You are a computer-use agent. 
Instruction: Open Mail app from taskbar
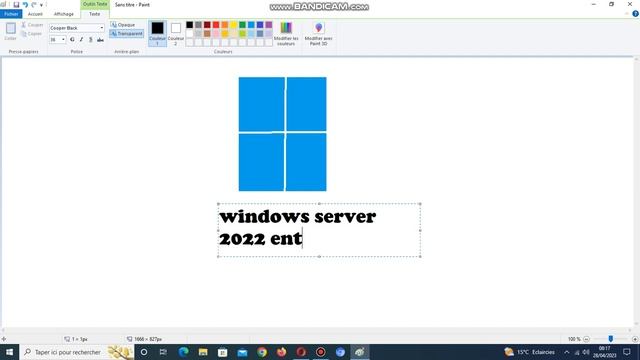coord(242,352)
